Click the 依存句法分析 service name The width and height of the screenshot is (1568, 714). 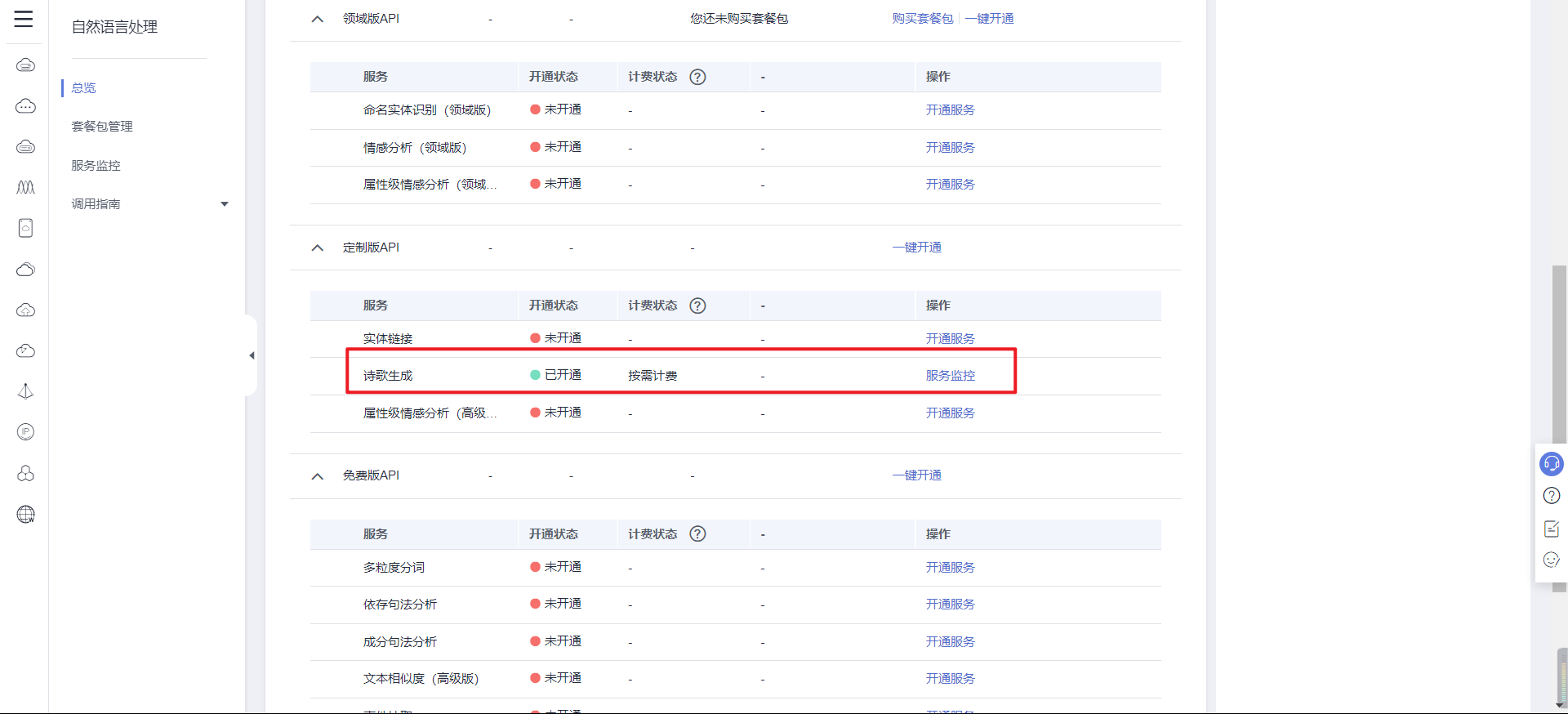tap(400, 604)
